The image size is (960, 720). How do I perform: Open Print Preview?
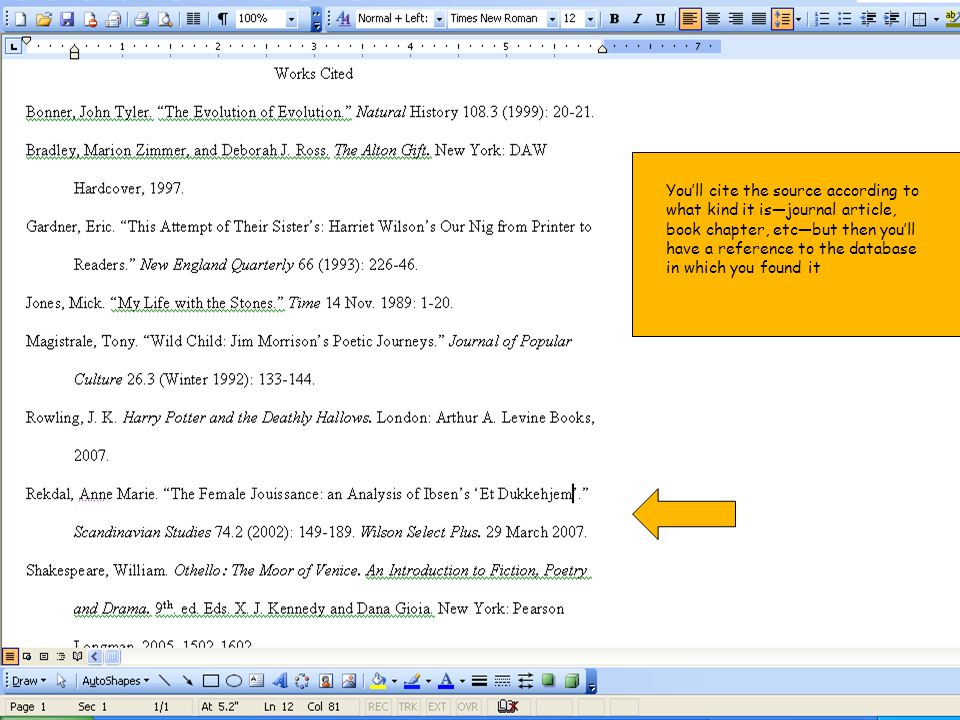165,19
